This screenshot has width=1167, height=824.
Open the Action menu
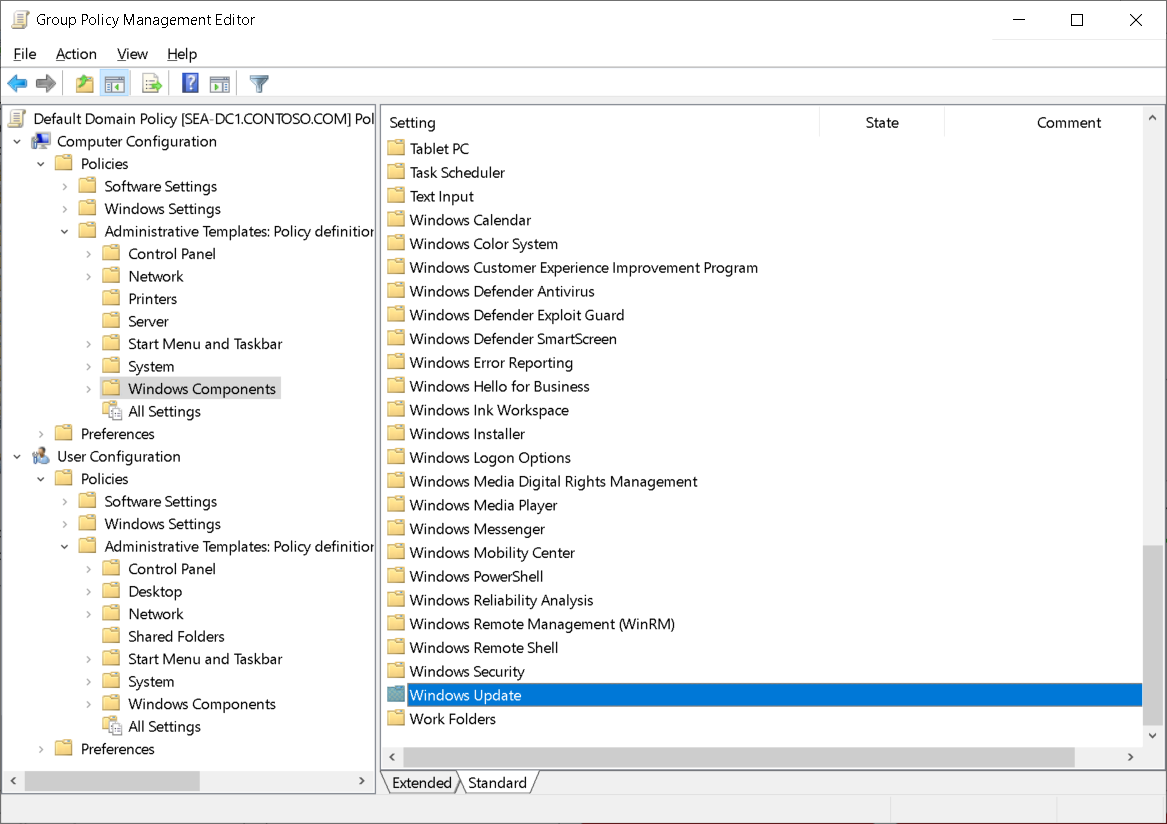click(x=76, y=54)
